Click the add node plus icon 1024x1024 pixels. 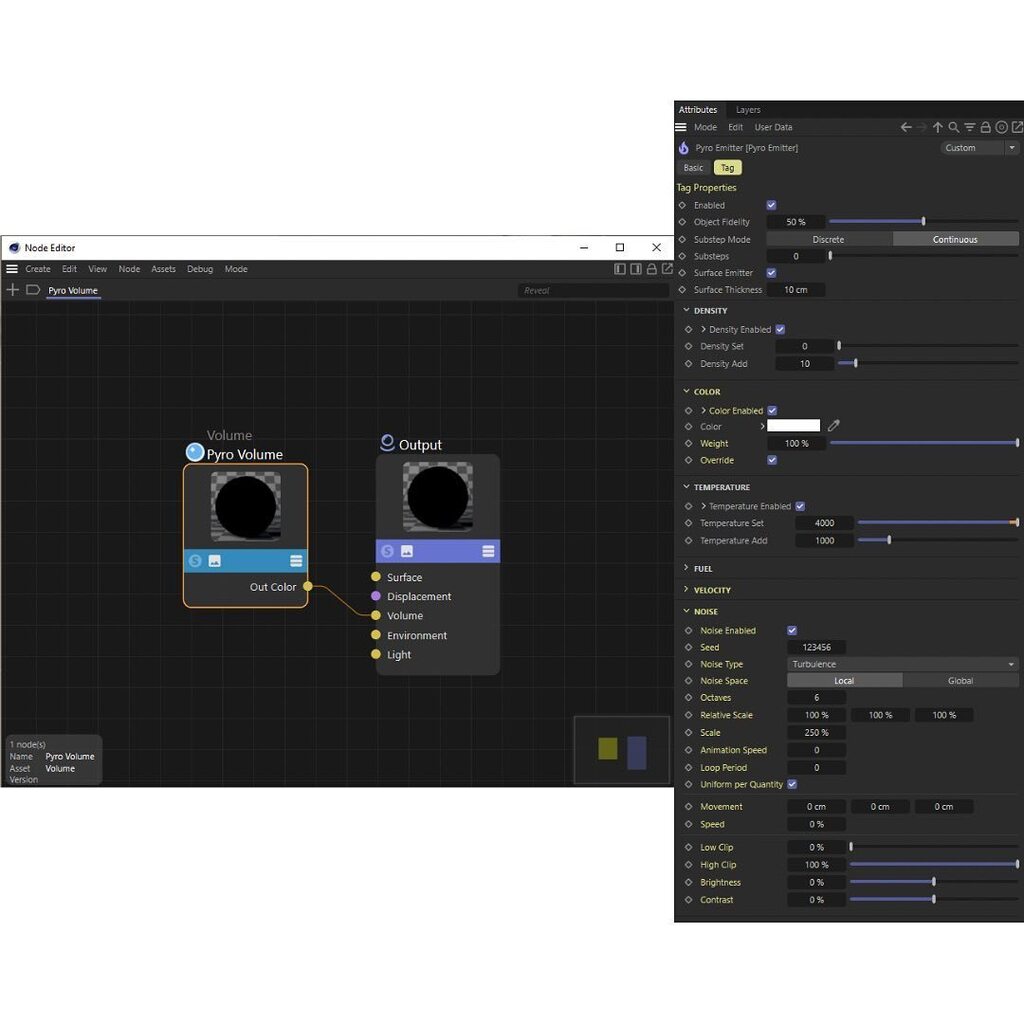12,289
